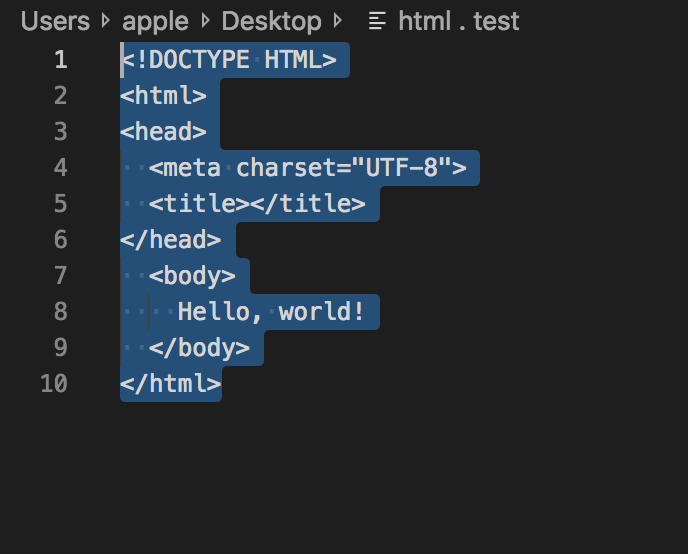Click the chevron after apple breadcrumb
Viewport: 688px width, 554px height.
pyautogui.click(x=205, y=21)
